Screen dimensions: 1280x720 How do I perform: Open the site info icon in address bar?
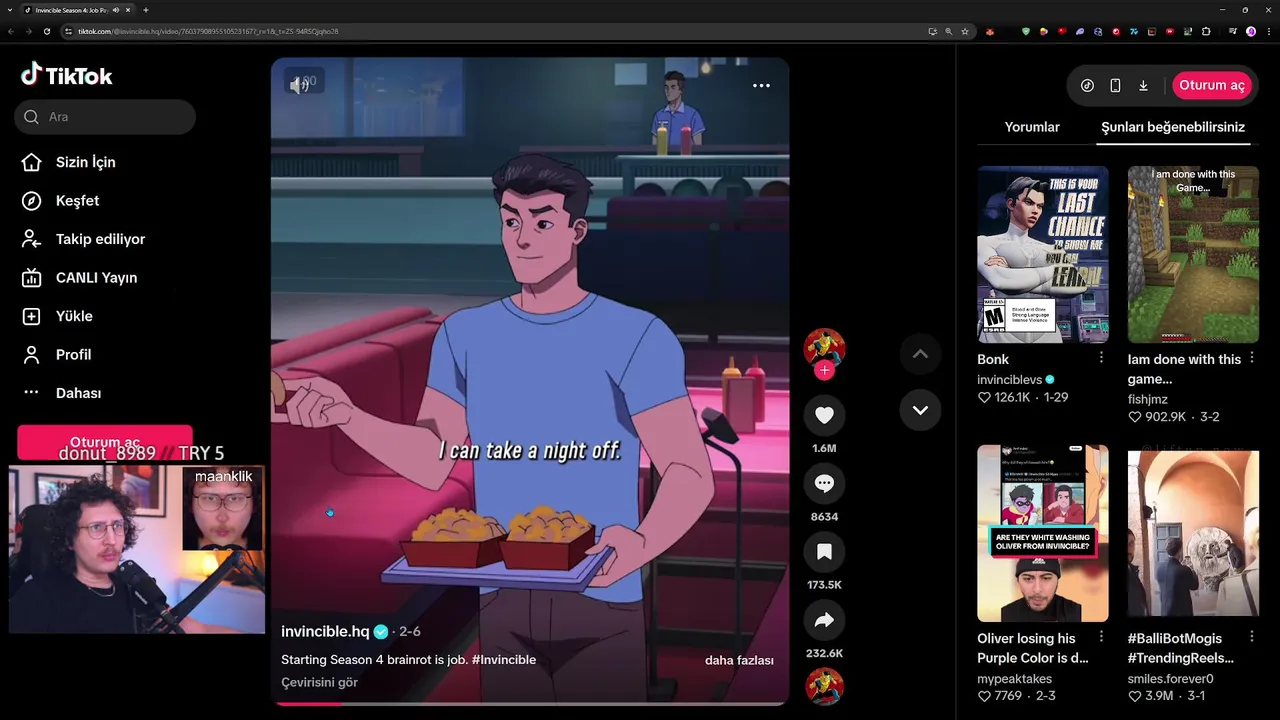click(x=69, y=31)
